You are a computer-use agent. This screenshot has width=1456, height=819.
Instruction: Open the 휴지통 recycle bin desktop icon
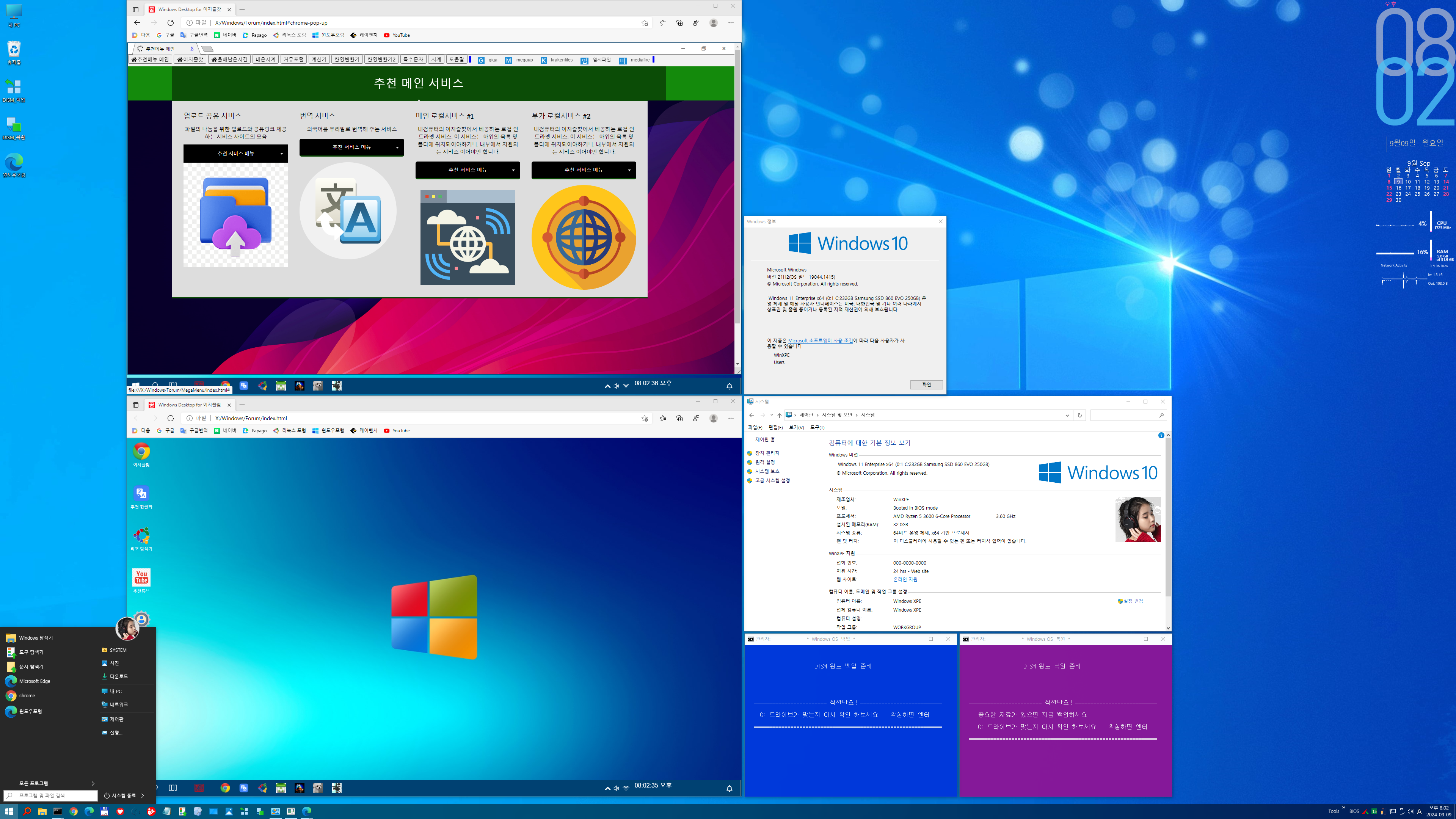pyautogui.click(x=14, y=53)
